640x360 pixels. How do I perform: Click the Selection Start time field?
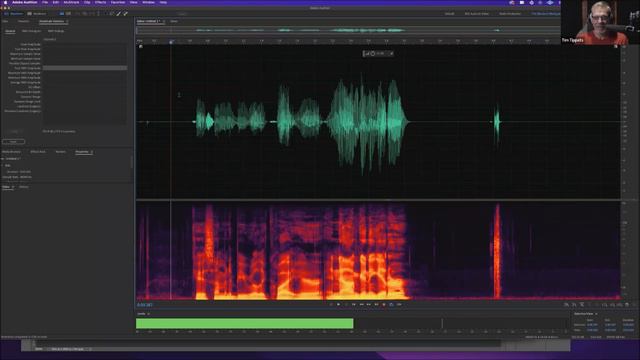click(x=592, y=325)
